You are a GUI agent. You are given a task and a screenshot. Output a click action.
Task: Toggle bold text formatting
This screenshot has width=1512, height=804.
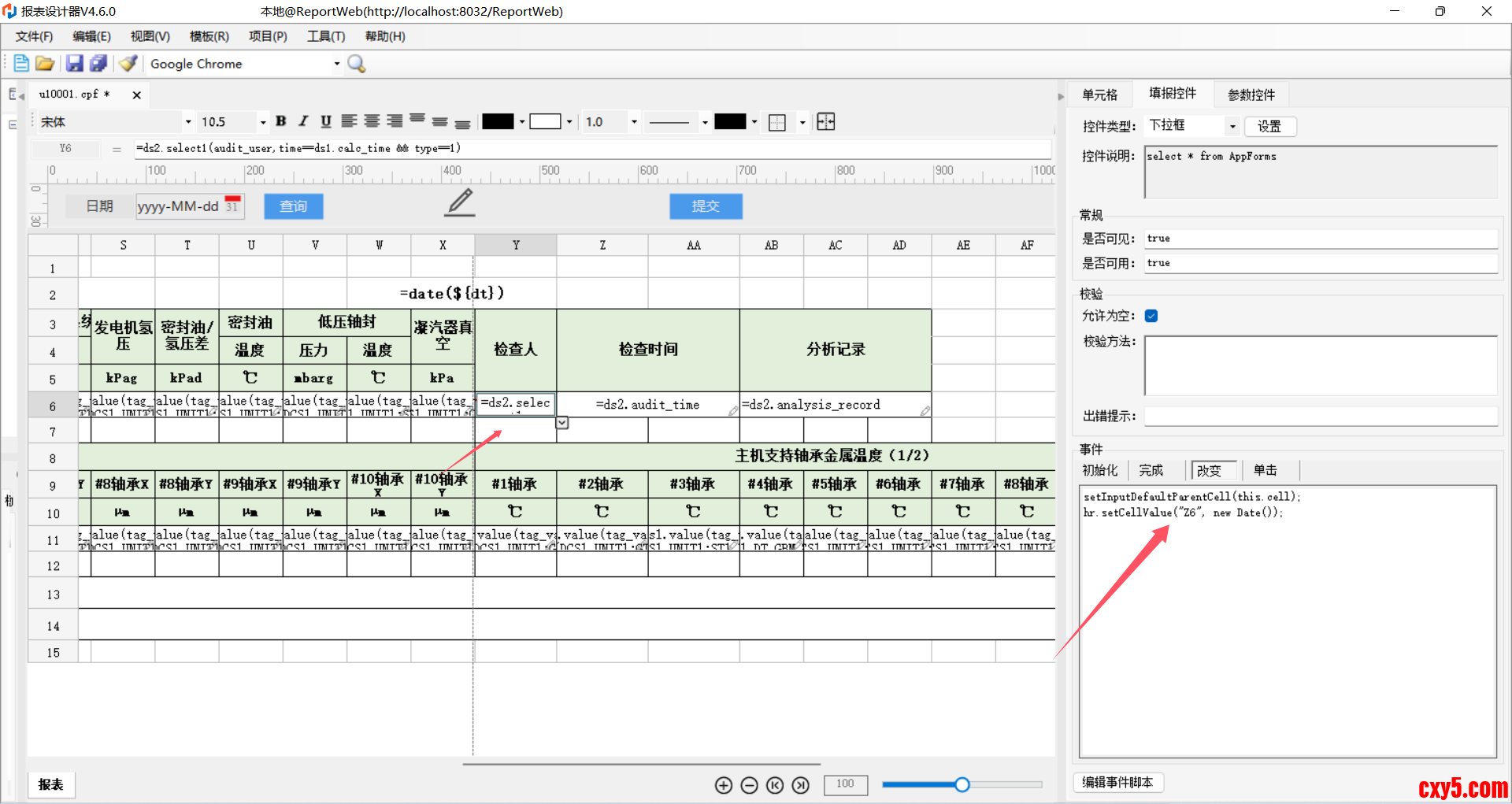pos(281,121)
